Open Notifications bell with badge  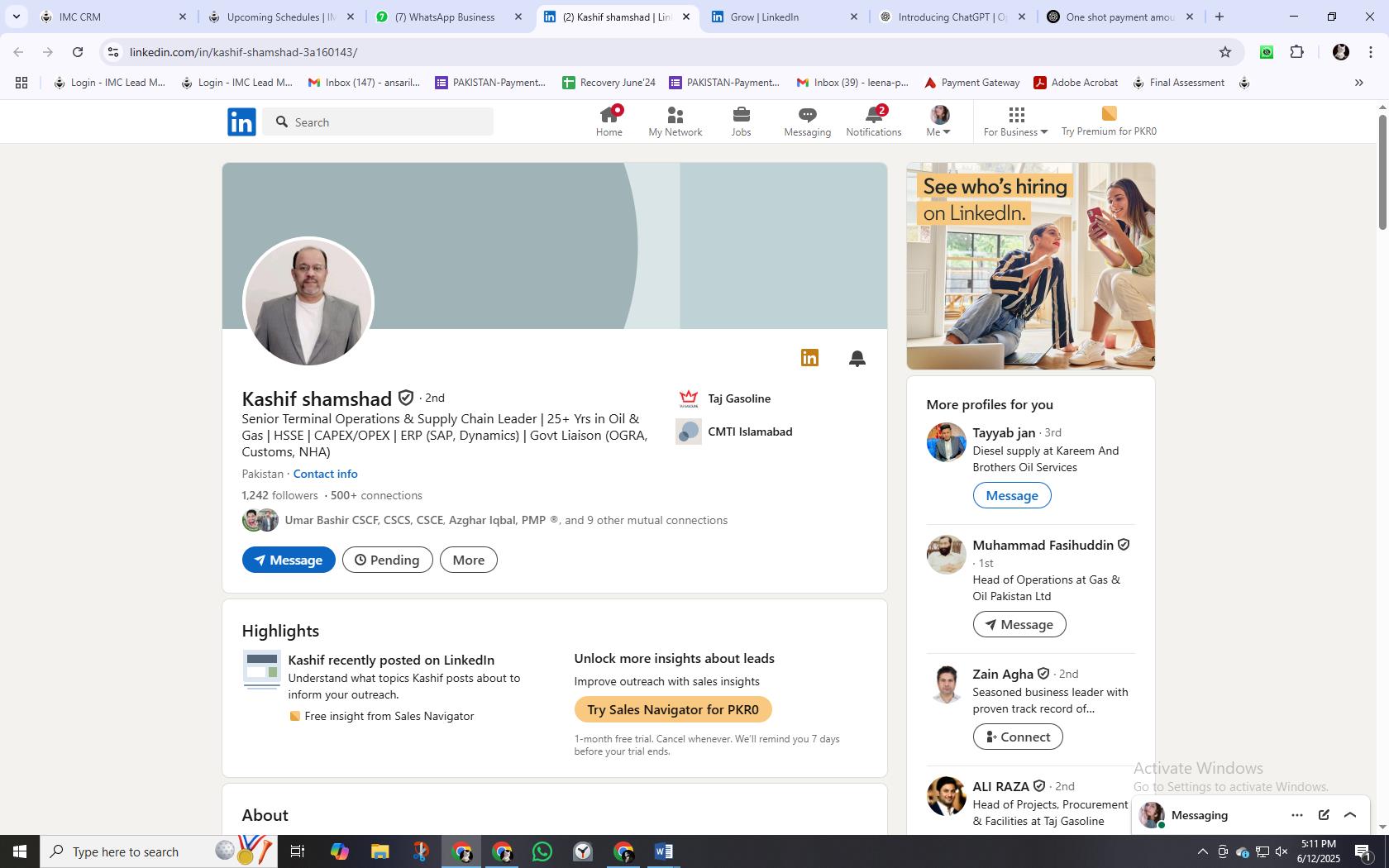pyautogui.click(x=874, y=114)
